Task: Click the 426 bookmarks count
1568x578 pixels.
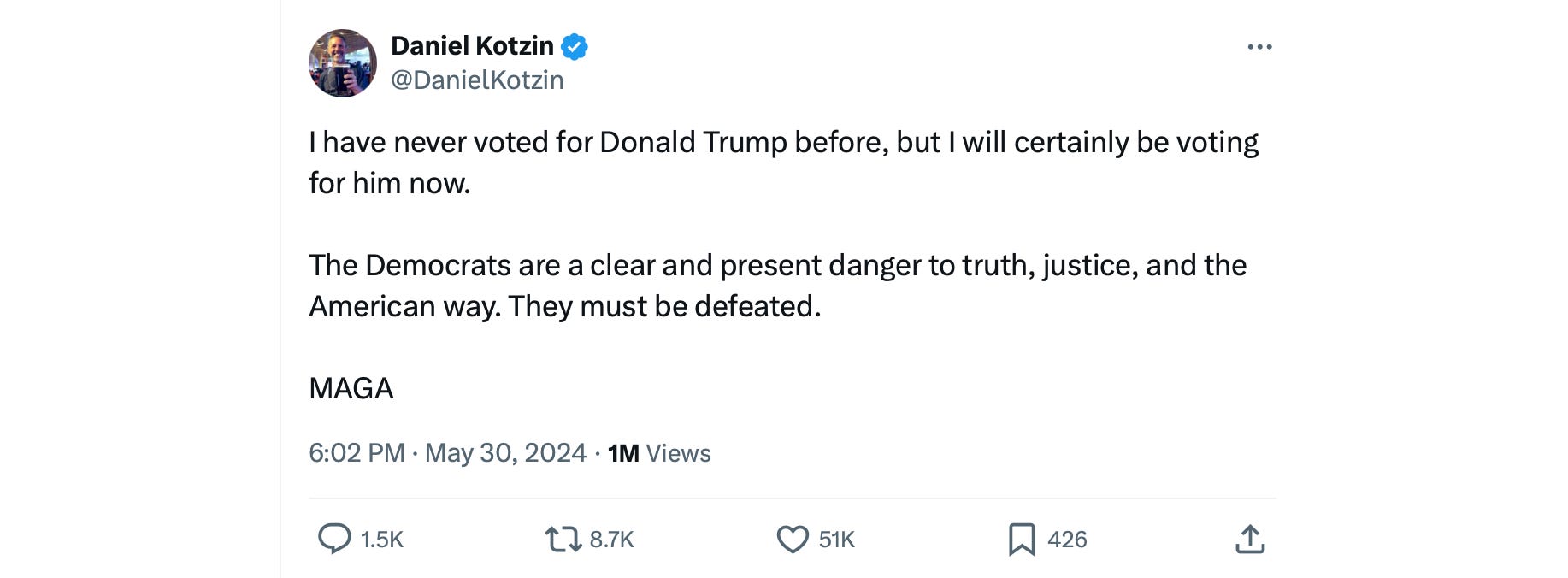Action: tap(1067, 540)
